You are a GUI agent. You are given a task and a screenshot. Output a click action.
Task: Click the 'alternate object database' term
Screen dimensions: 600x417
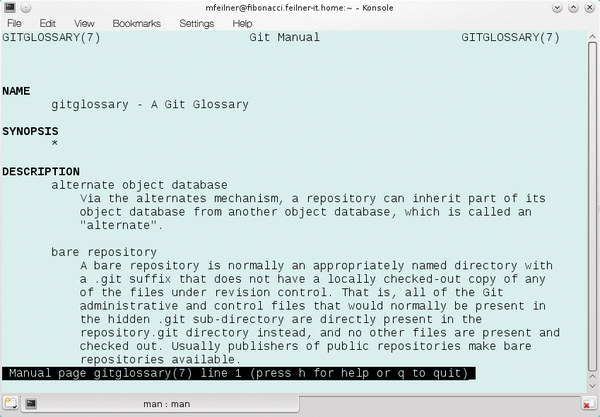pos(139,185)
